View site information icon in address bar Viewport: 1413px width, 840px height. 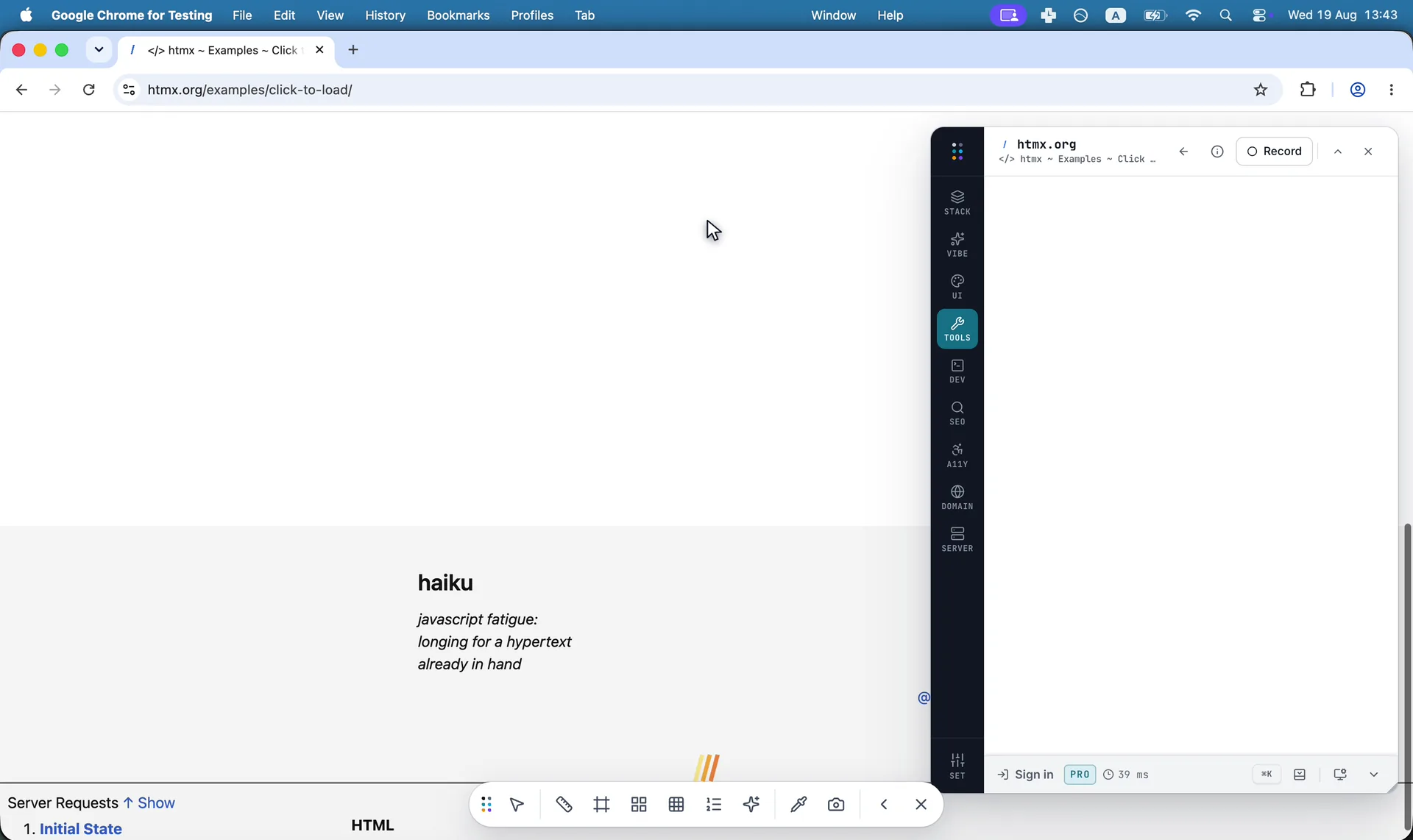click(x=129, y=90)
